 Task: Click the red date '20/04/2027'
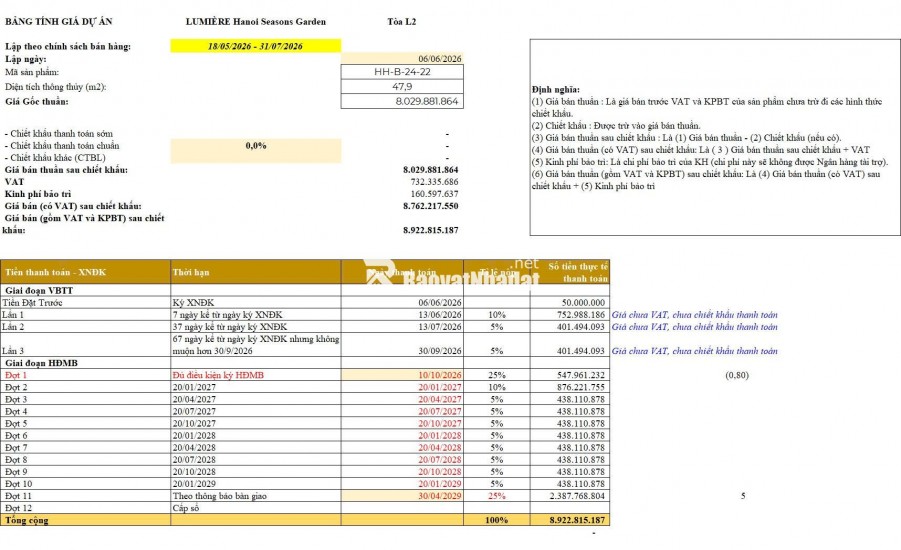coord(440,399)
